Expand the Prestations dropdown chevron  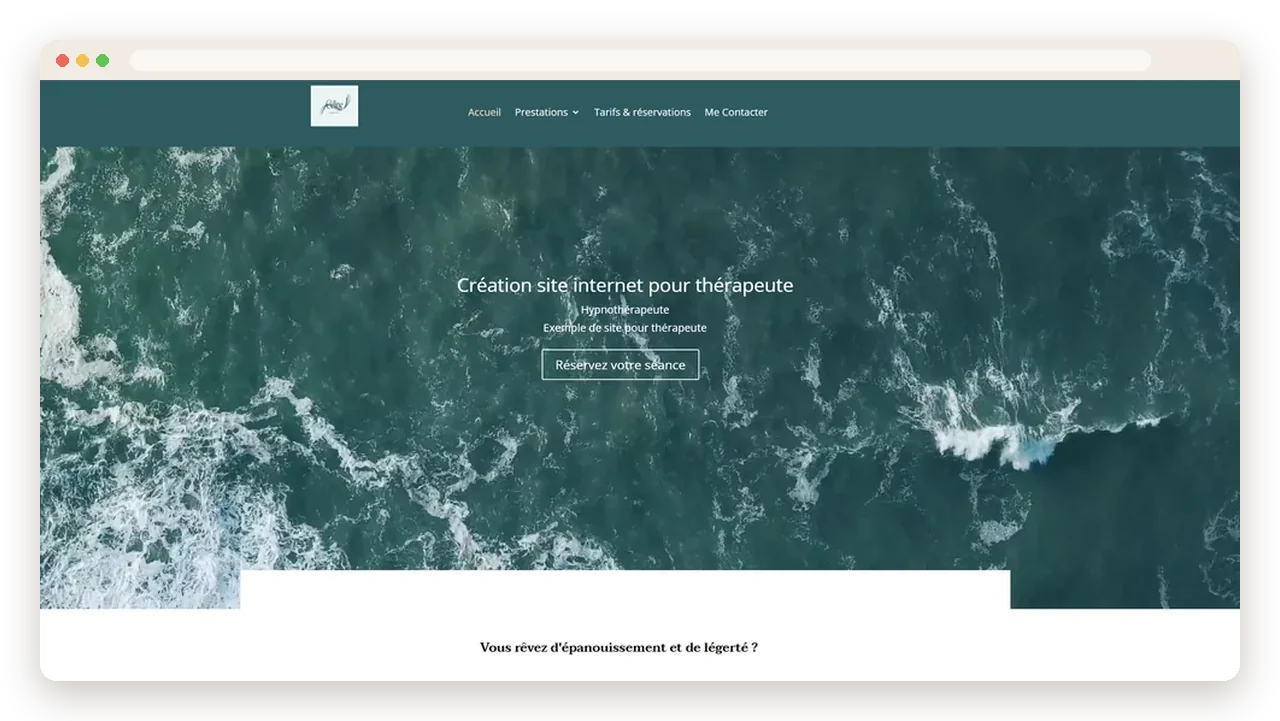[x=575, y=113]
